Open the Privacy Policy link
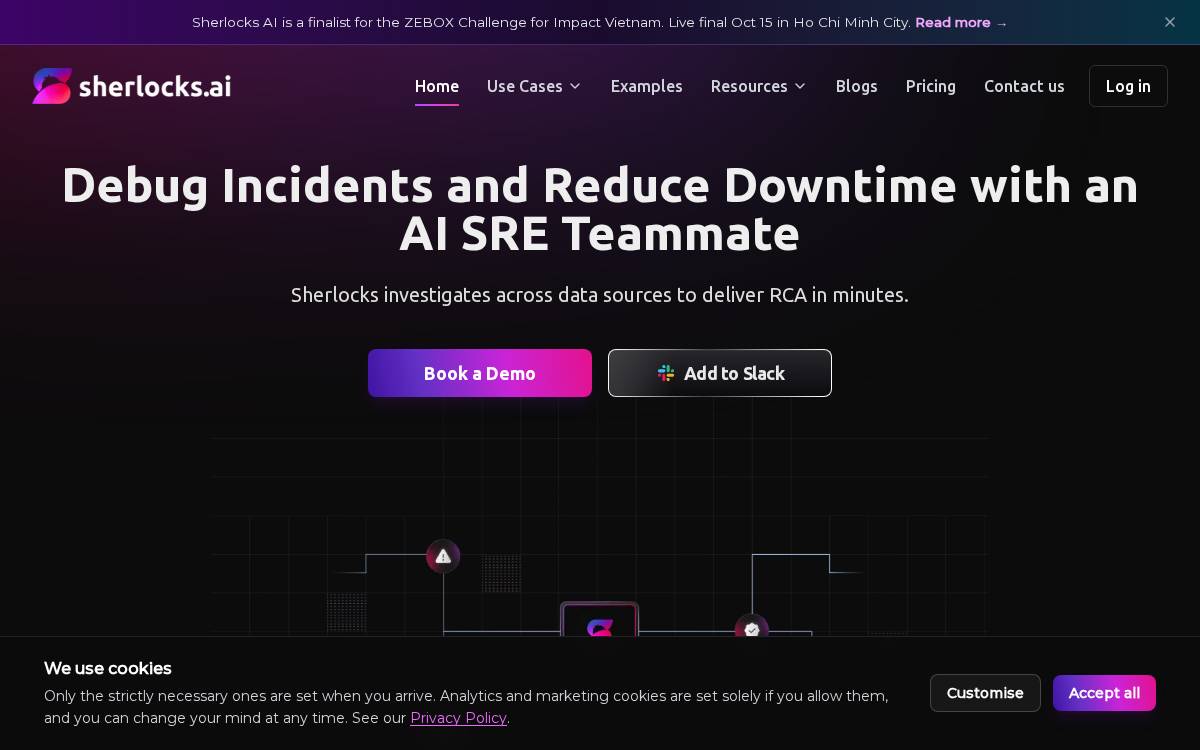 (x=458, y=718)
